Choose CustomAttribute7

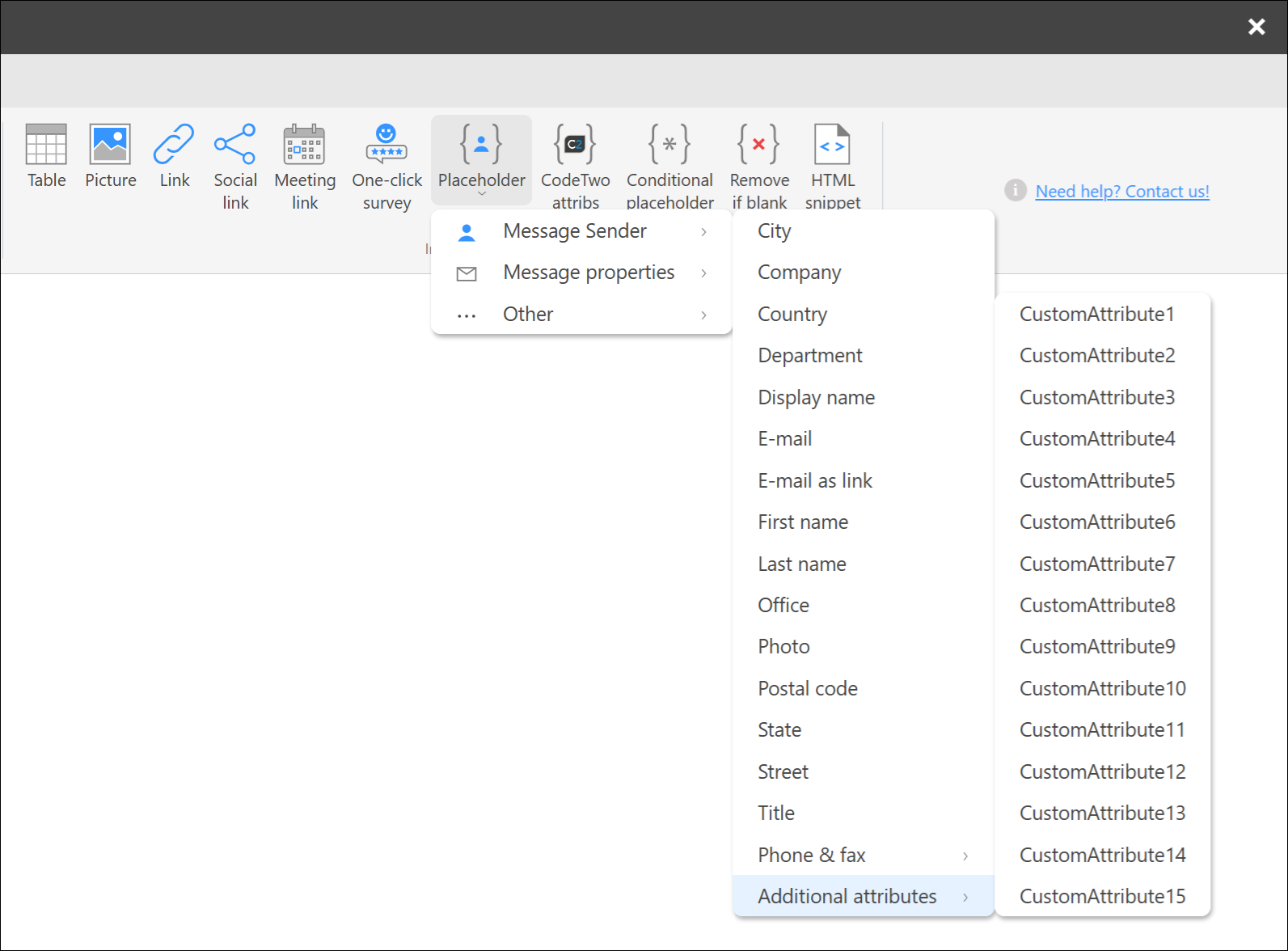[x=1102, y=564]
